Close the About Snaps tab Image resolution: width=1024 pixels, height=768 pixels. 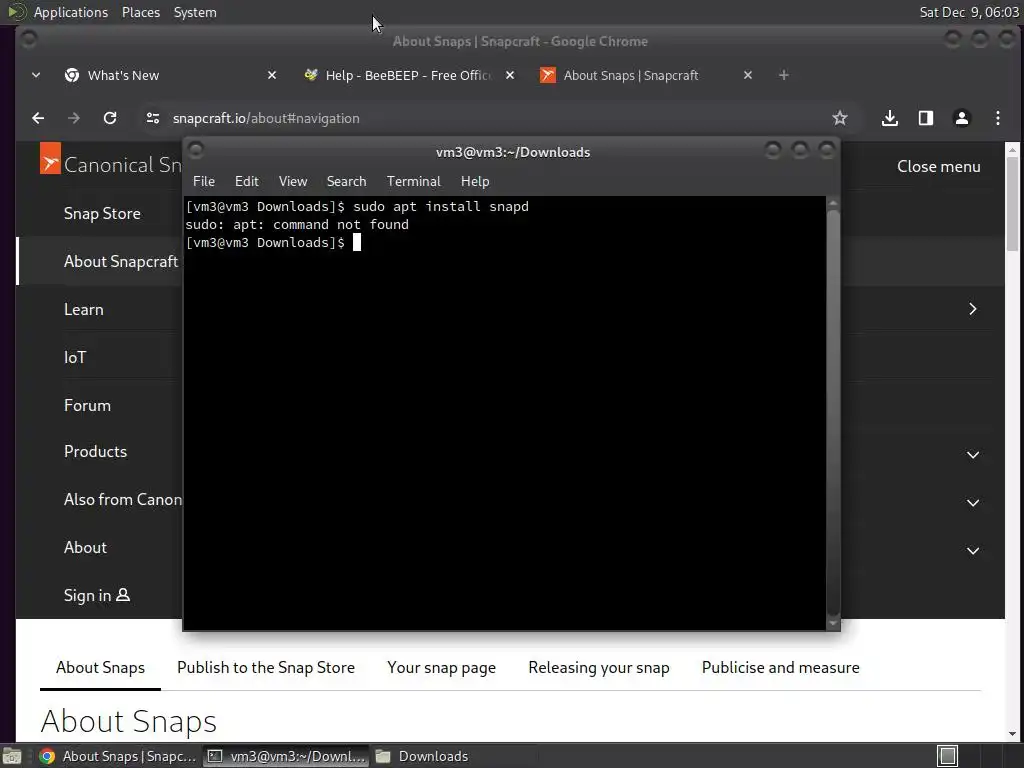748,75
